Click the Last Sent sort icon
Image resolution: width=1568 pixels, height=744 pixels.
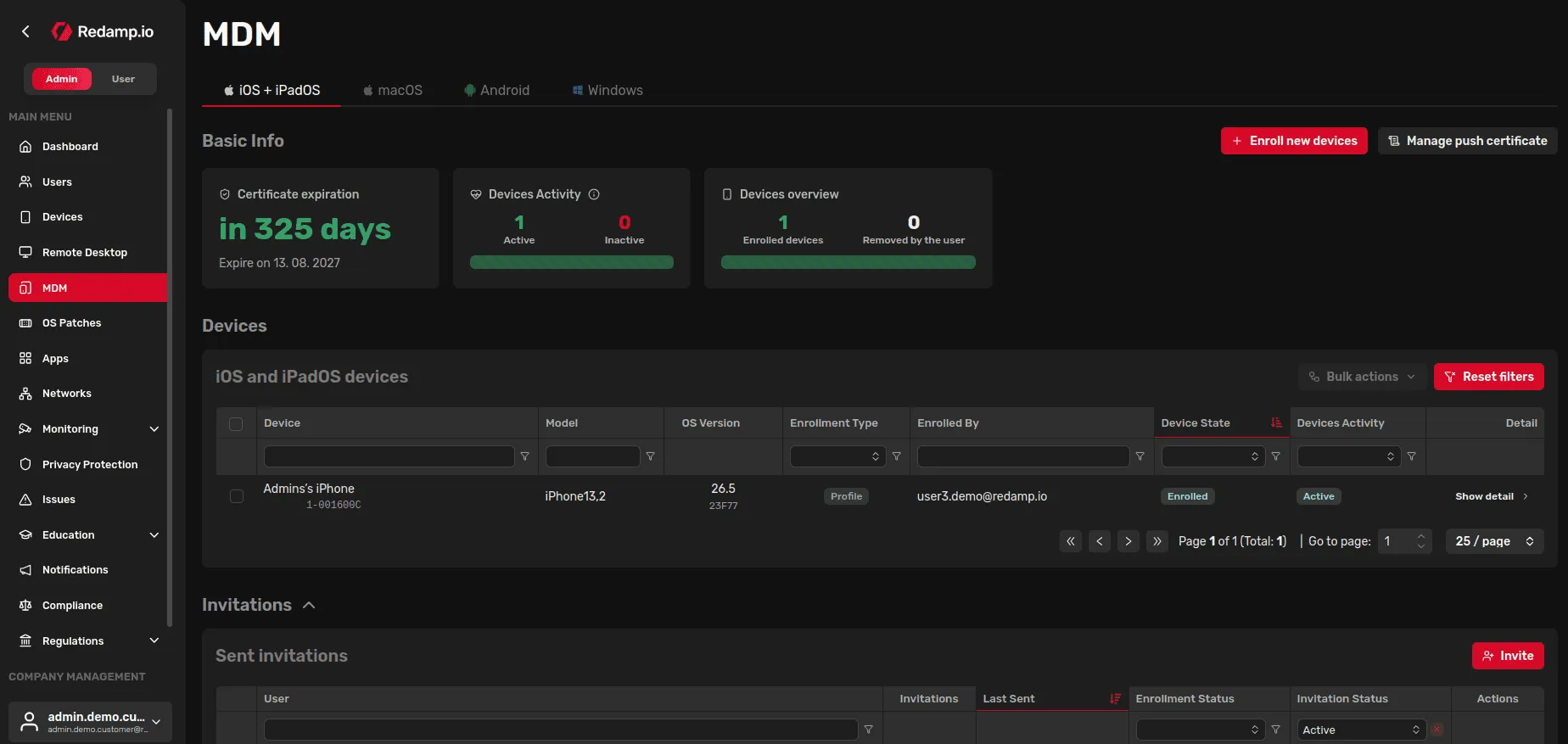(1115, 699)
